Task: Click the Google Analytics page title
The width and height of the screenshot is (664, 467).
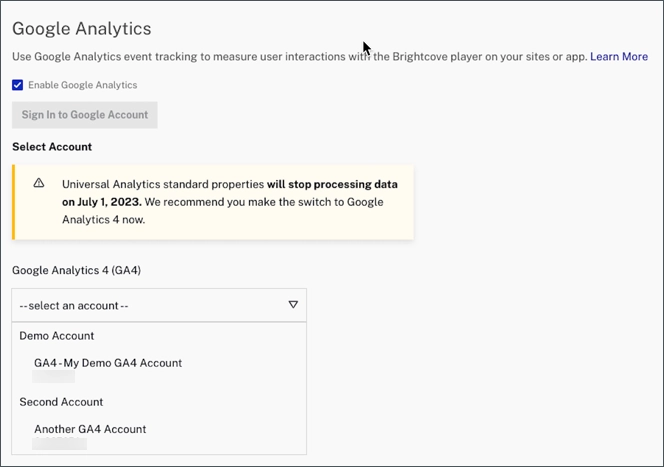Action: click(x=82, y=29)
